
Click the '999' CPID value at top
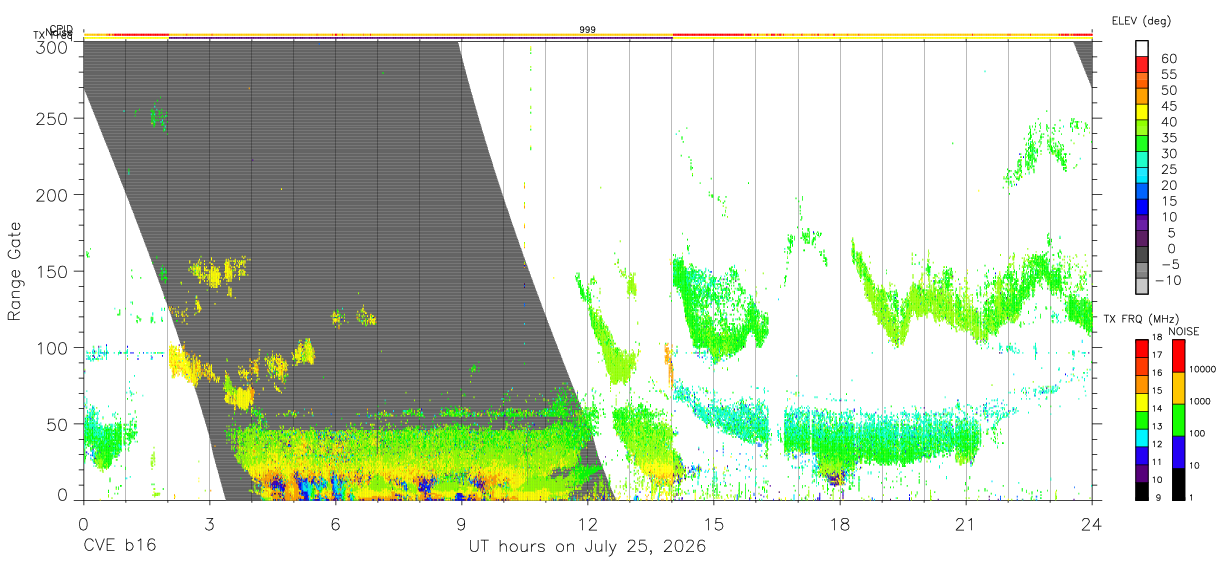(588, 30)
